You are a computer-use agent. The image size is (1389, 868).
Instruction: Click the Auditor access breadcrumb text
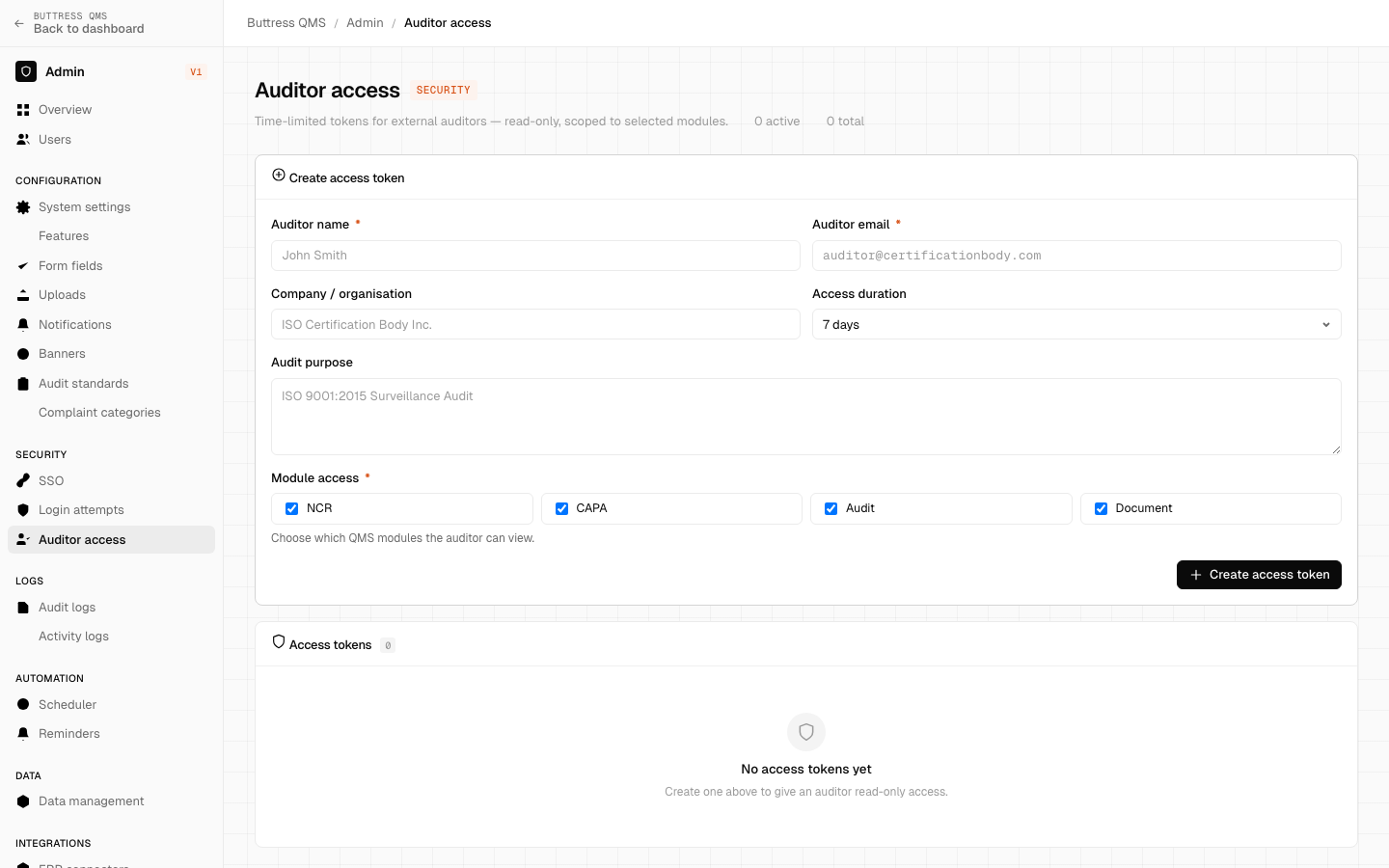(x=448, y=23)
